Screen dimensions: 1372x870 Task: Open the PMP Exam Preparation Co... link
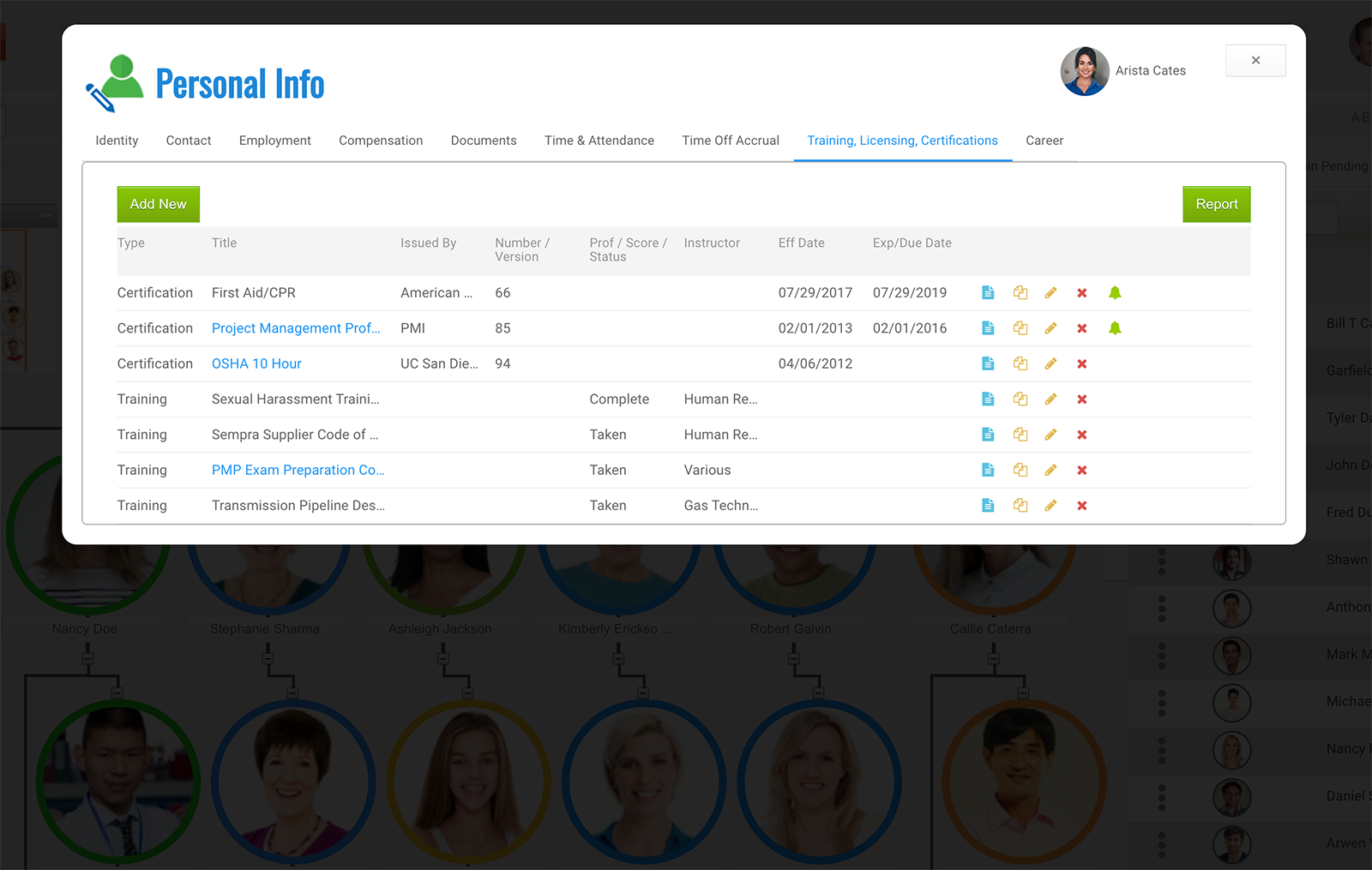coord(298,470)
